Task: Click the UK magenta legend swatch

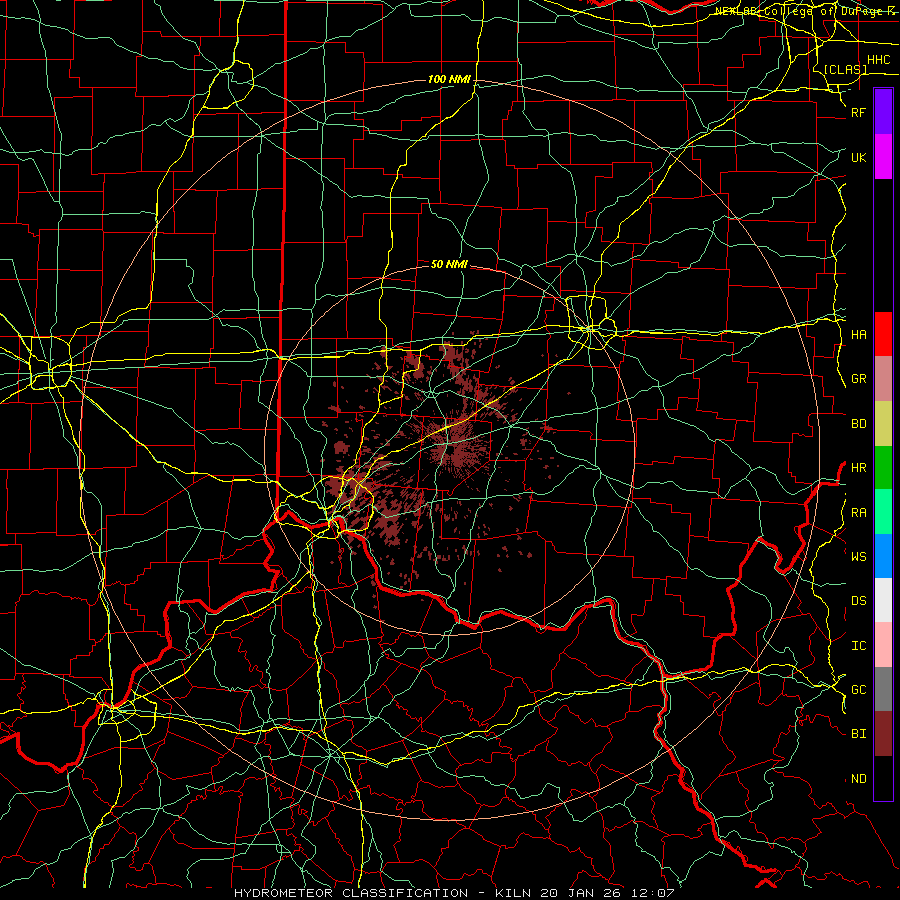Action: click(883, 156)
